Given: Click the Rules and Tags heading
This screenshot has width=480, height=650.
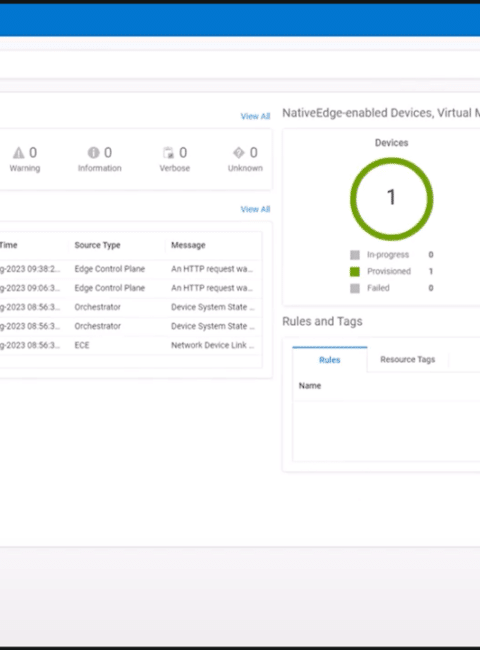Looking at the screenshot, I should coord(322,321).
